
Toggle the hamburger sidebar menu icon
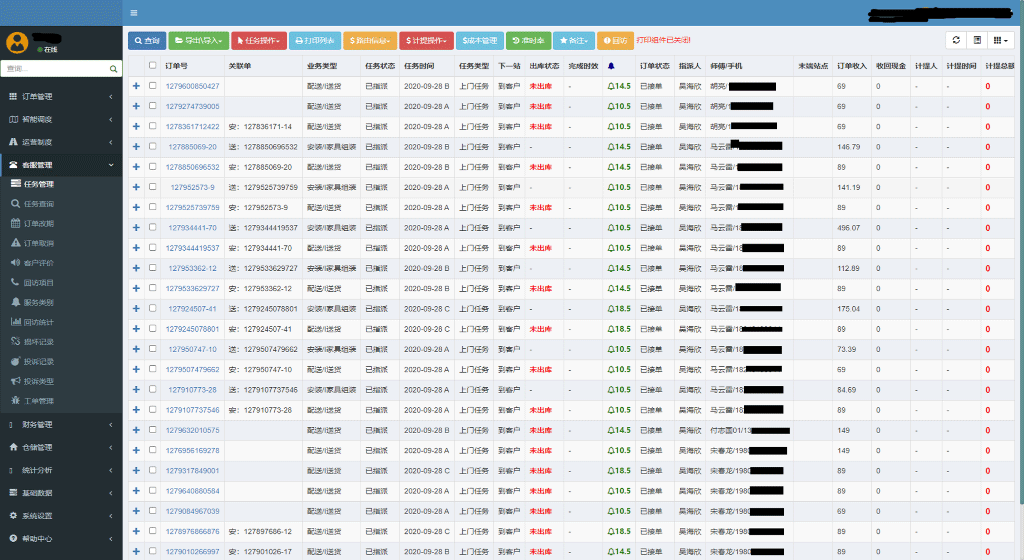134,12
